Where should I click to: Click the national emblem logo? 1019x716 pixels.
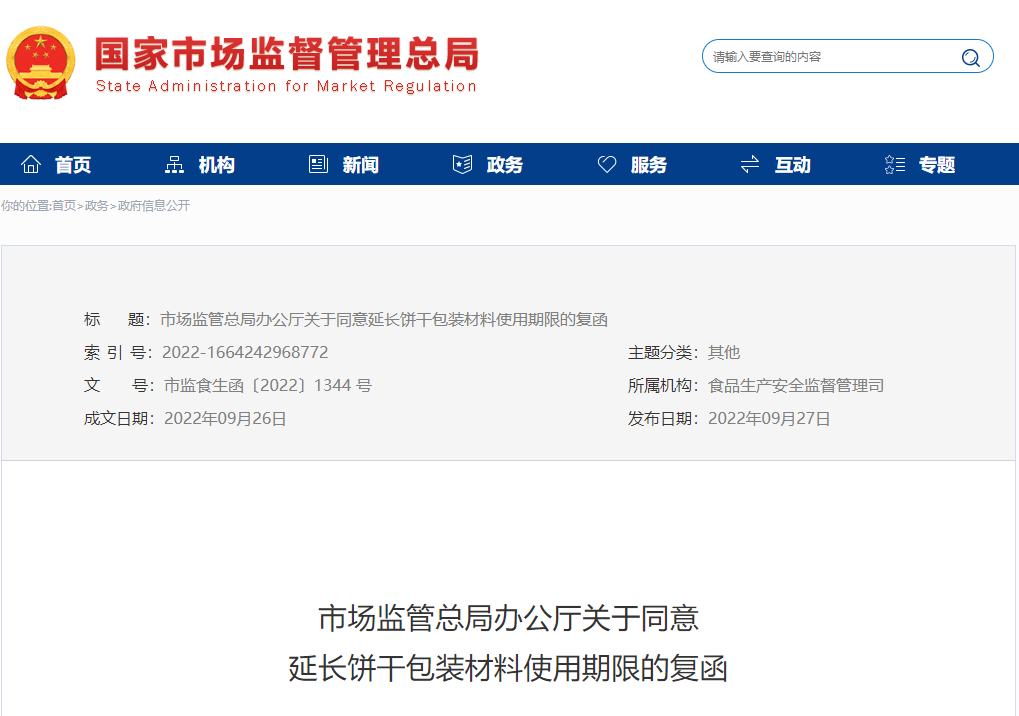click(x=41, y=62)
